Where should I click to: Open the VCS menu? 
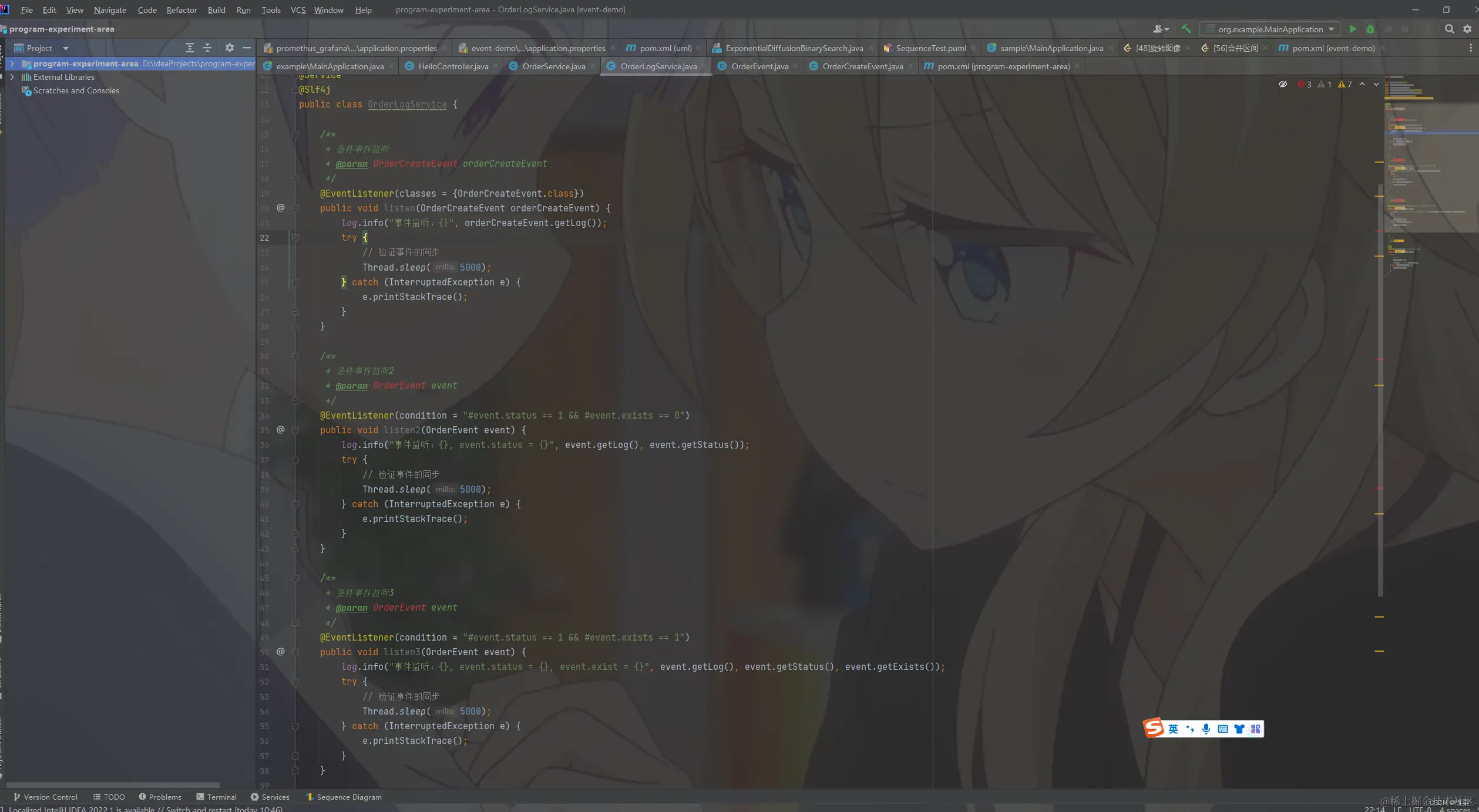(298, 10)
